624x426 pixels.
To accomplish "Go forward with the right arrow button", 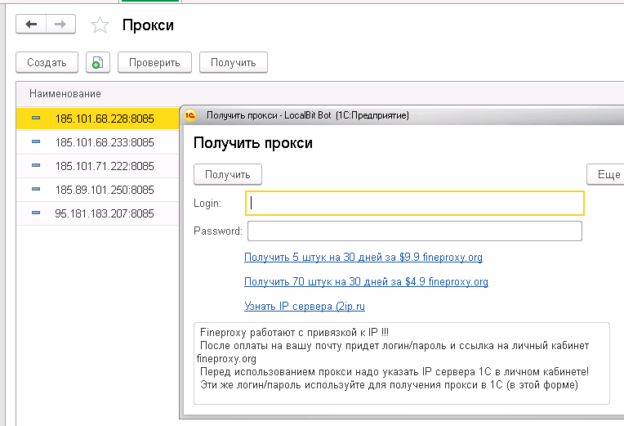I will pos(61,24).
